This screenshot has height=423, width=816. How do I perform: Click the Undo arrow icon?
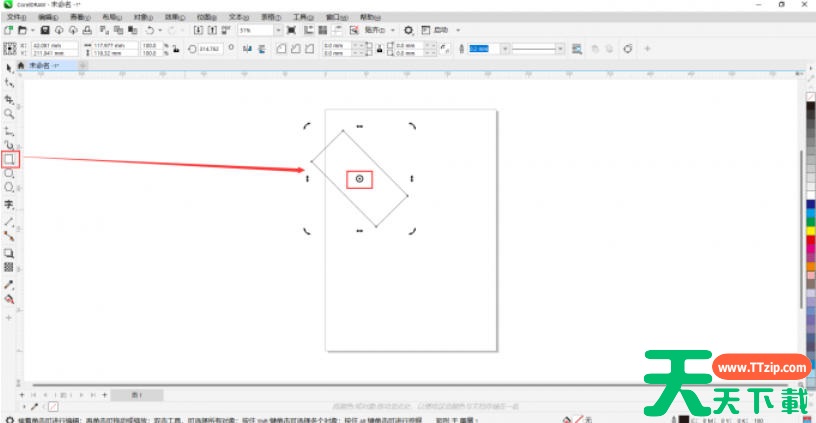(x=150, y=31)
